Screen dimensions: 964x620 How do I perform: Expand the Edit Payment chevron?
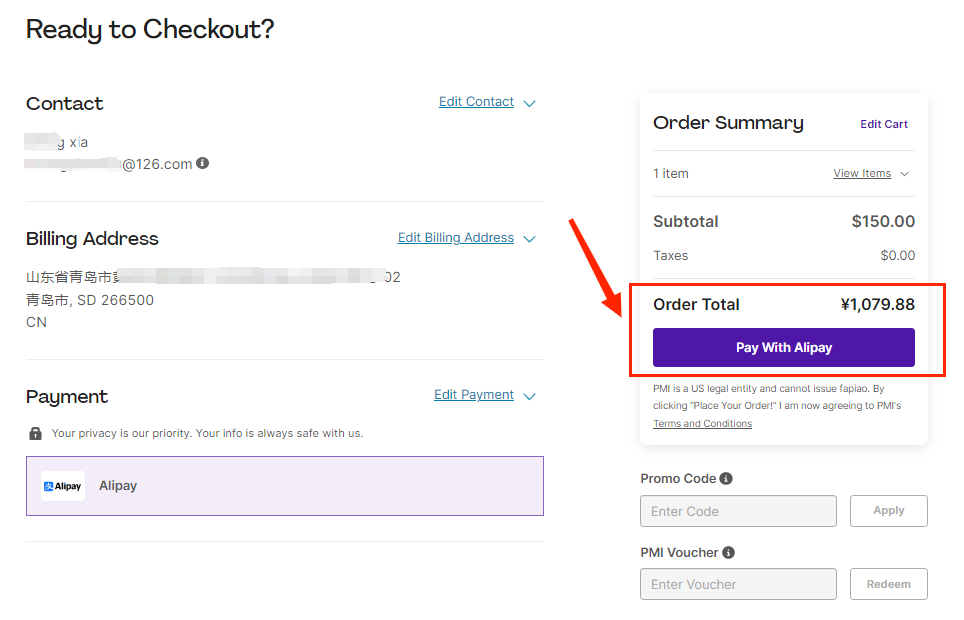(x=530, y=396)
